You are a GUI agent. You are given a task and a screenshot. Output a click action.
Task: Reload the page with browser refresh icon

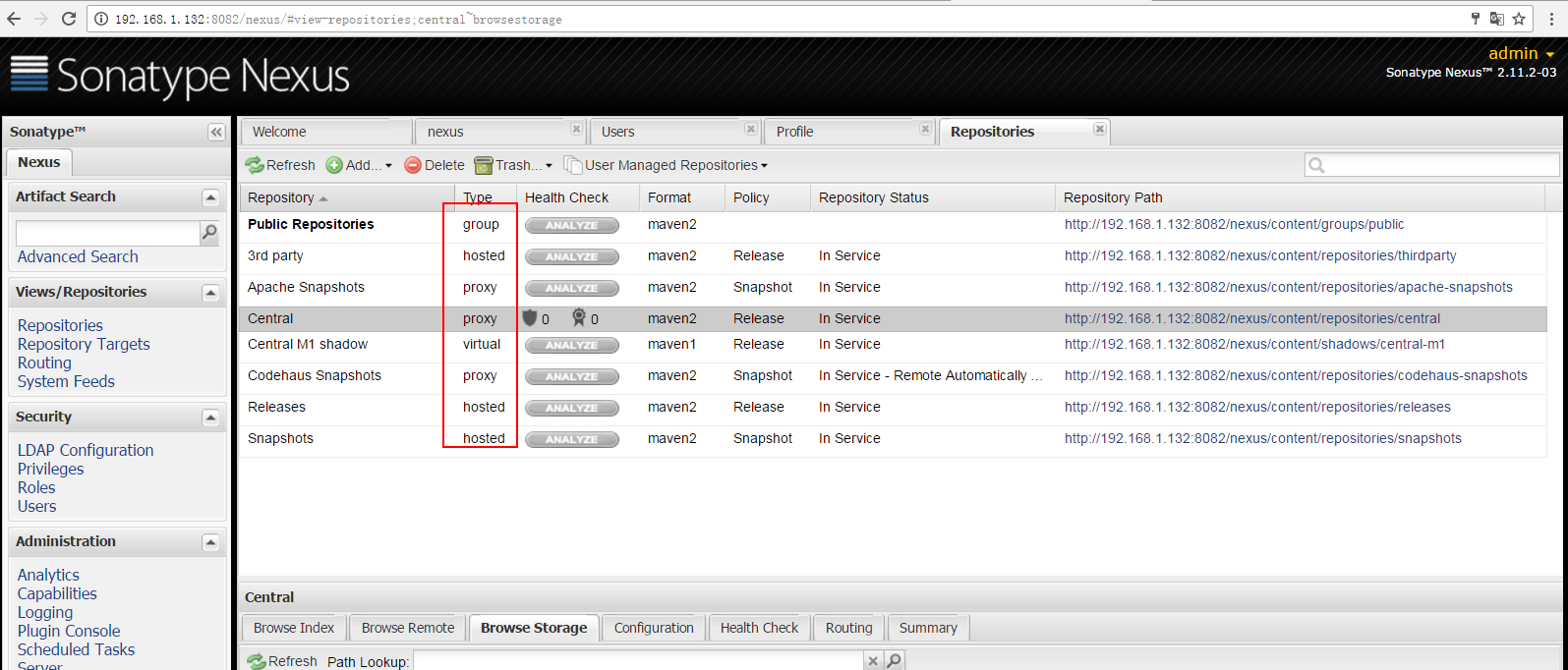pos(69,19)
